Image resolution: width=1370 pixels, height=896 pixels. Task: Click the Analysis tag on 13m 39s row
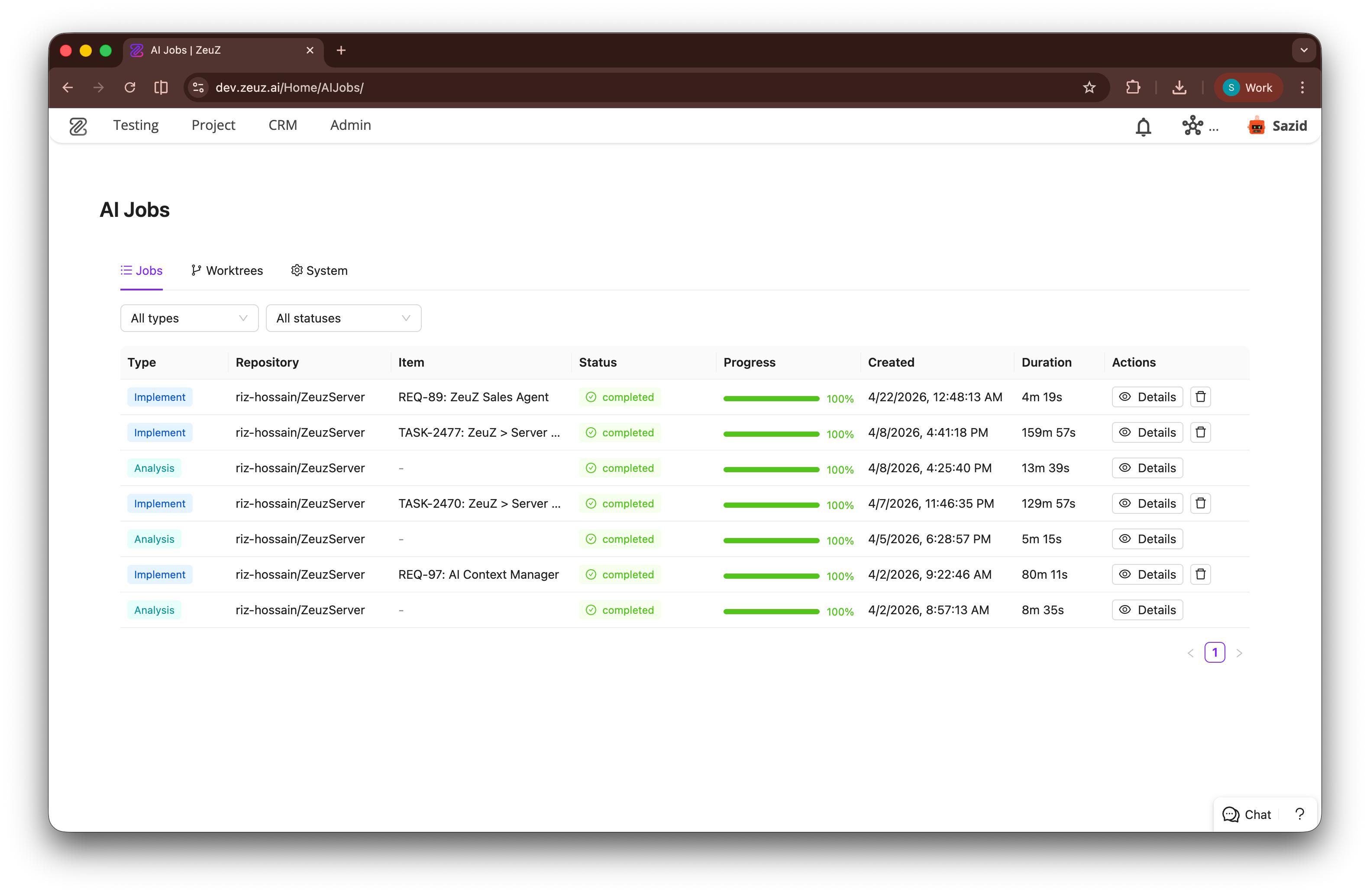154,468
